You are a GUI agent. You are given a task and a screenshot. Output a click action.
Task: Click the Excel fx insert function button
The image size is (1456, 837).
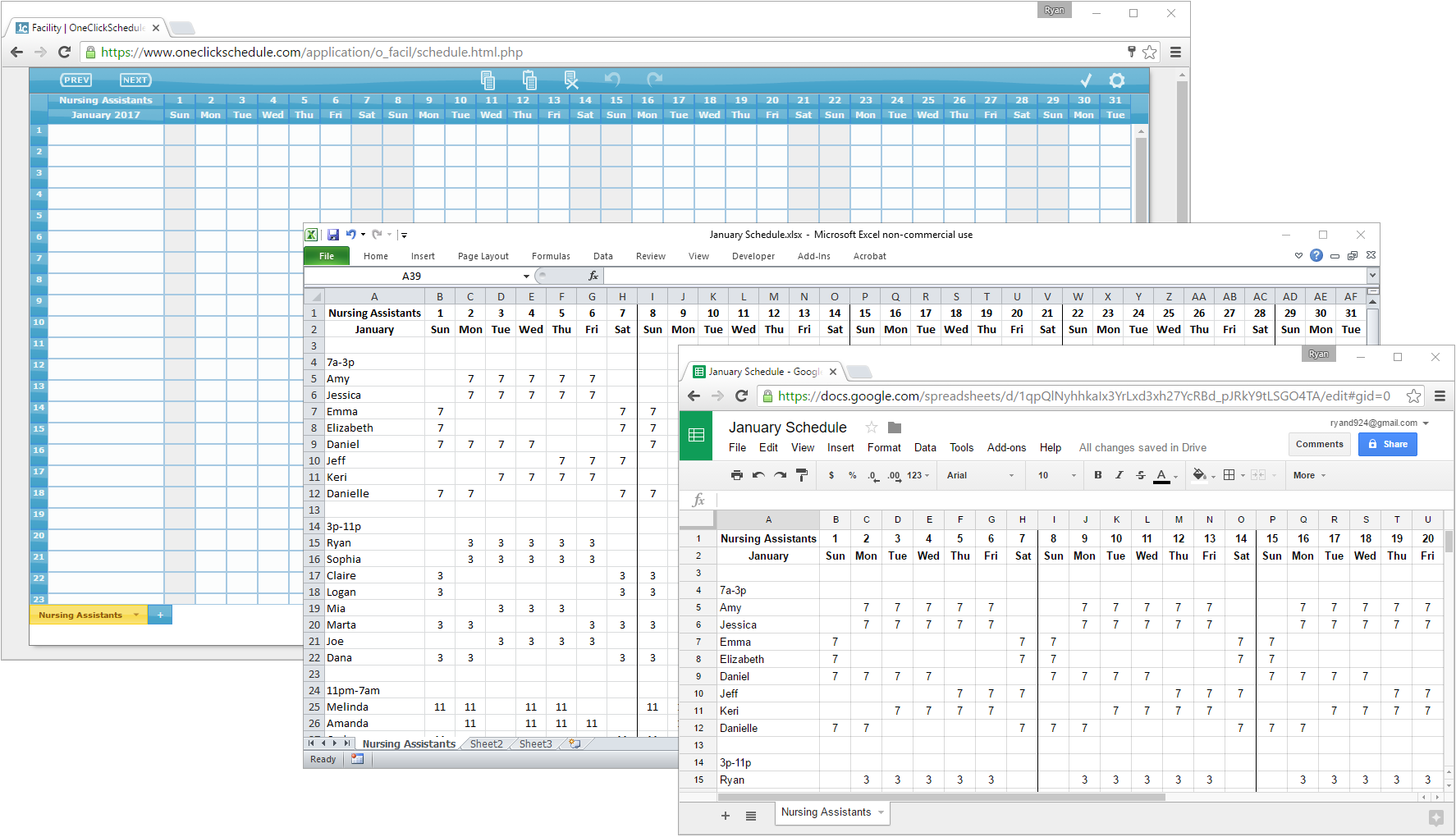593,276
